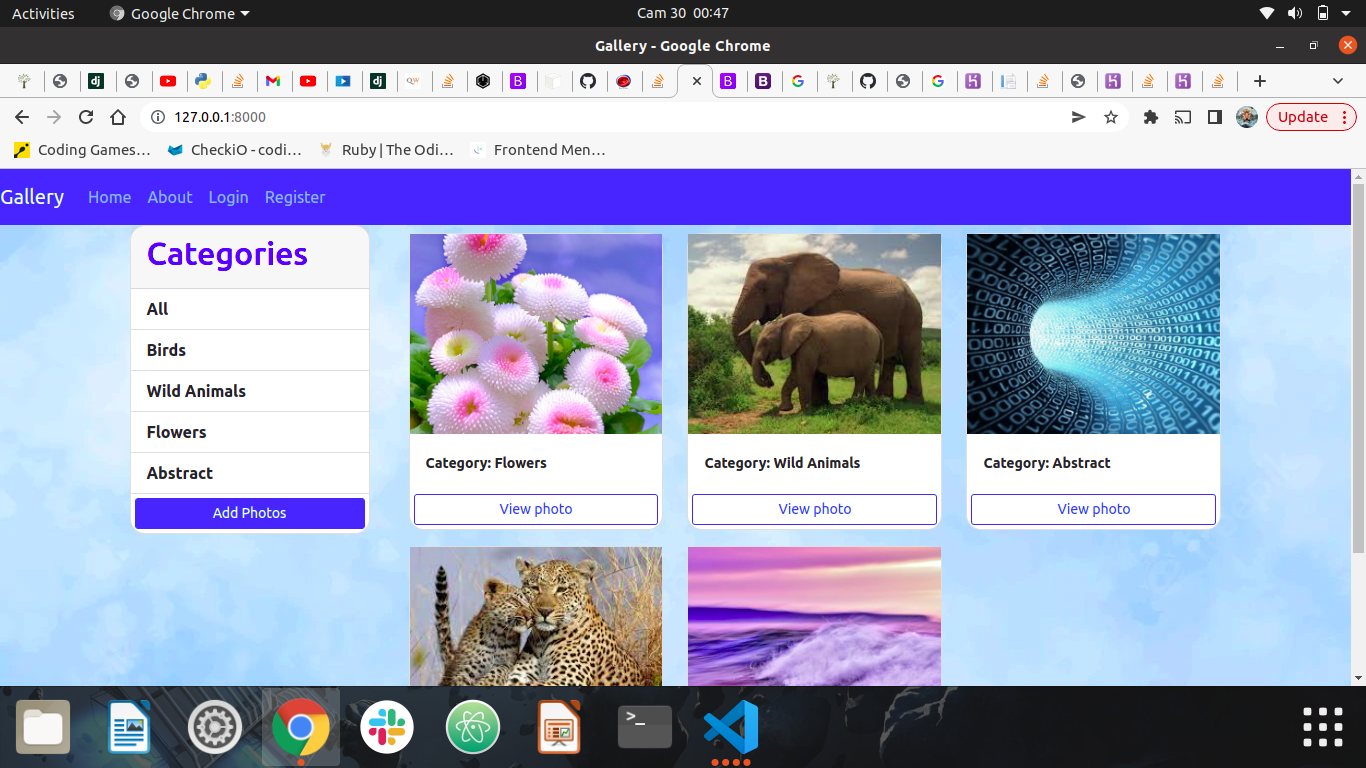
Task: Click the Add Photos button
Action: 249,512
